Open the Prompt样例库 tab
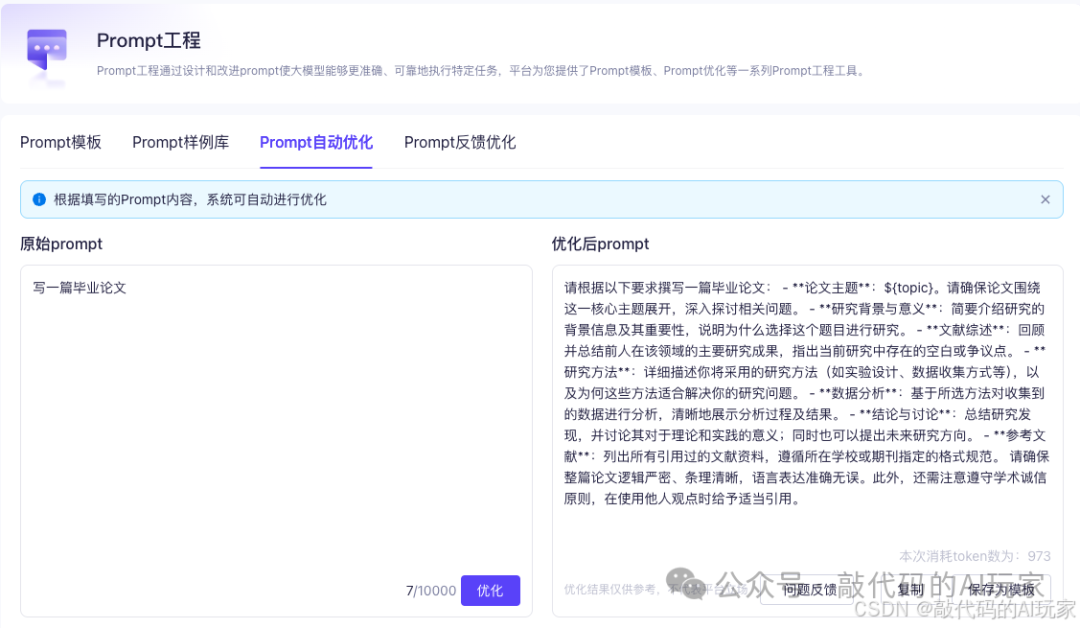Viewport: 1080px width, 628px height. tap(180, 142)
